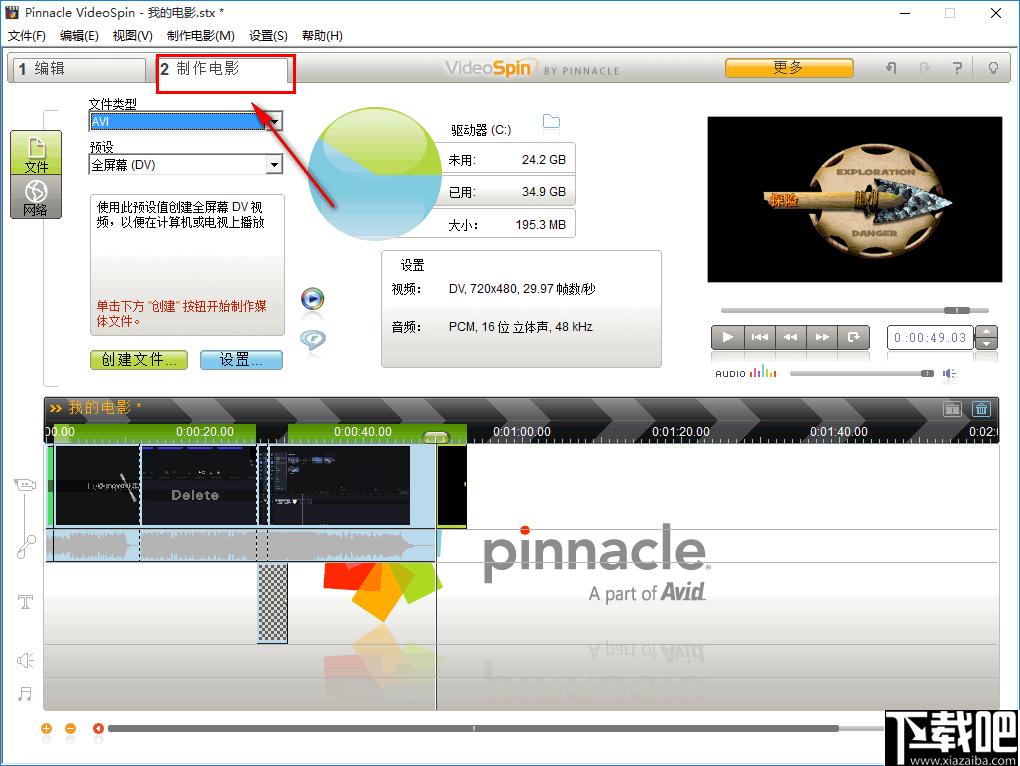Open the 制作电影(M) menu
The image size is (1020, 766).
pos(200,36)
